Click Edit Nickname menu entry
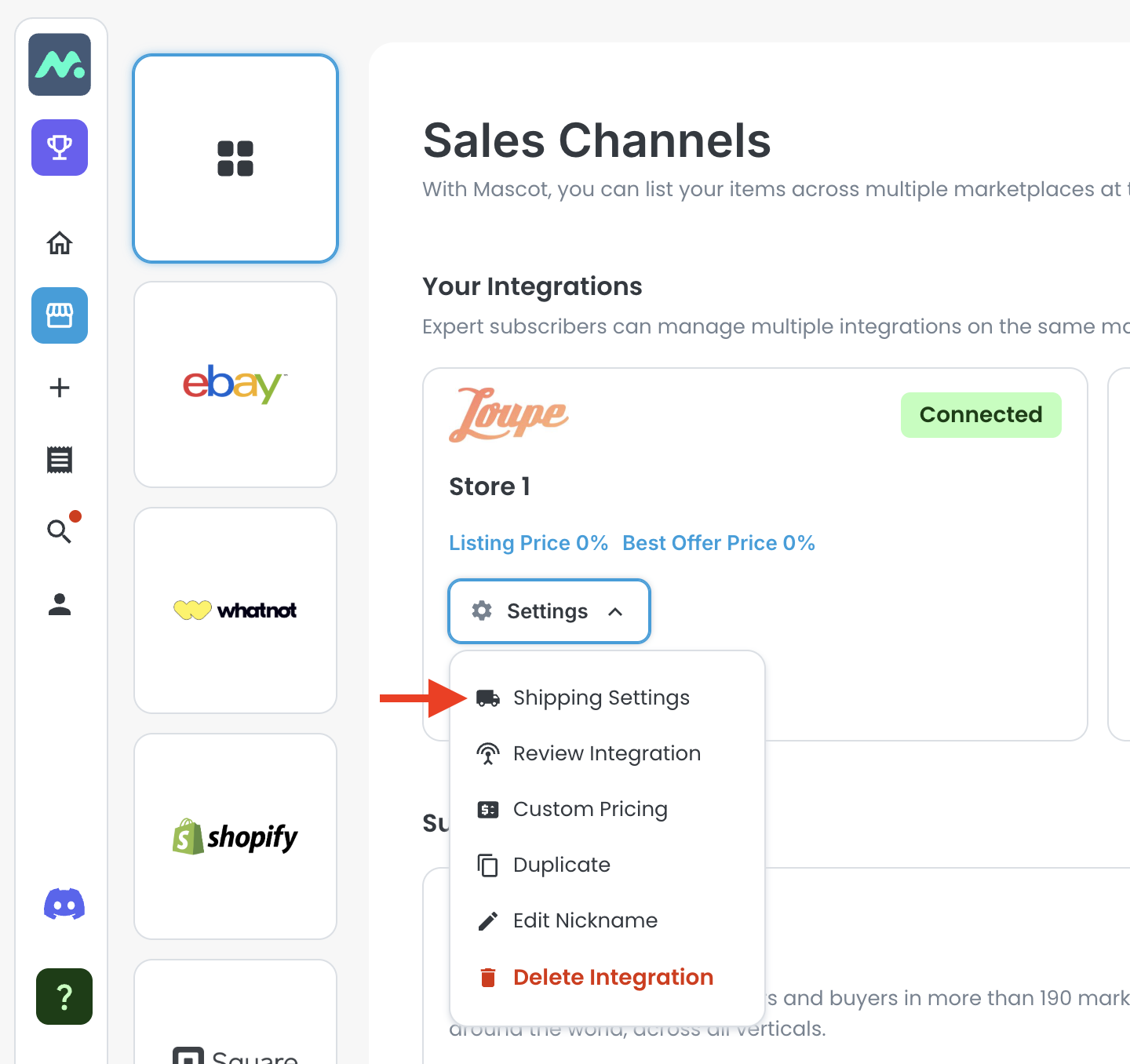 pyautogui.click(x=585, y=920)
